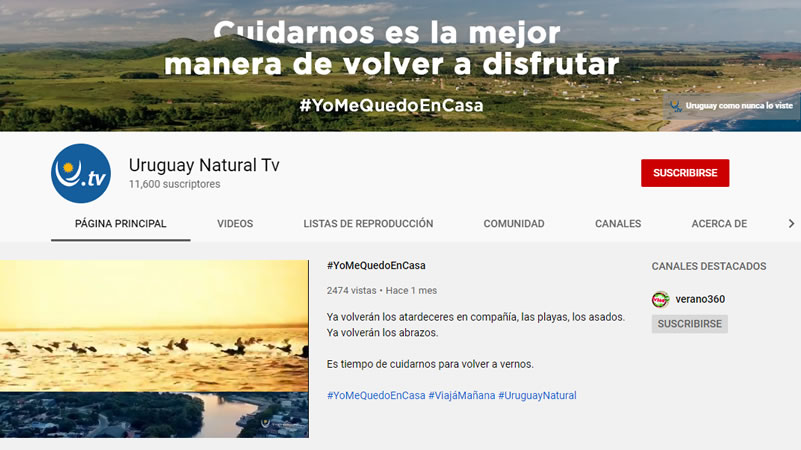This screenshot has width=801, height=450.
Task: Open the CANALES tab
Action: 618,224
